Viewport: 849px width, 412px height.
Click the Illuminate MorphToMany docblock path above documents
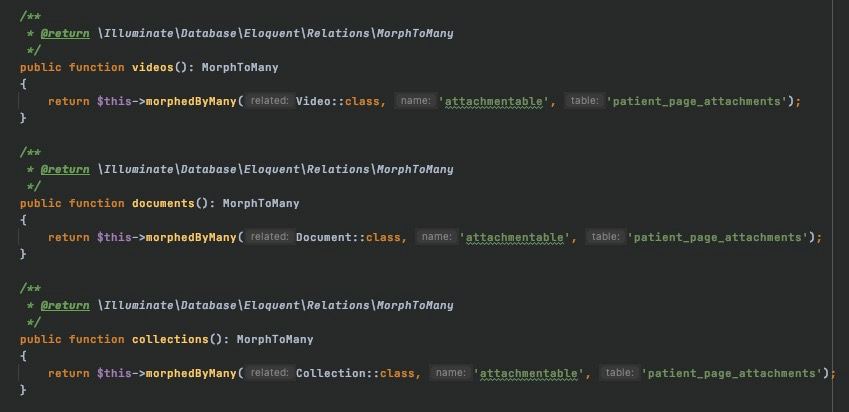[276, 169]
